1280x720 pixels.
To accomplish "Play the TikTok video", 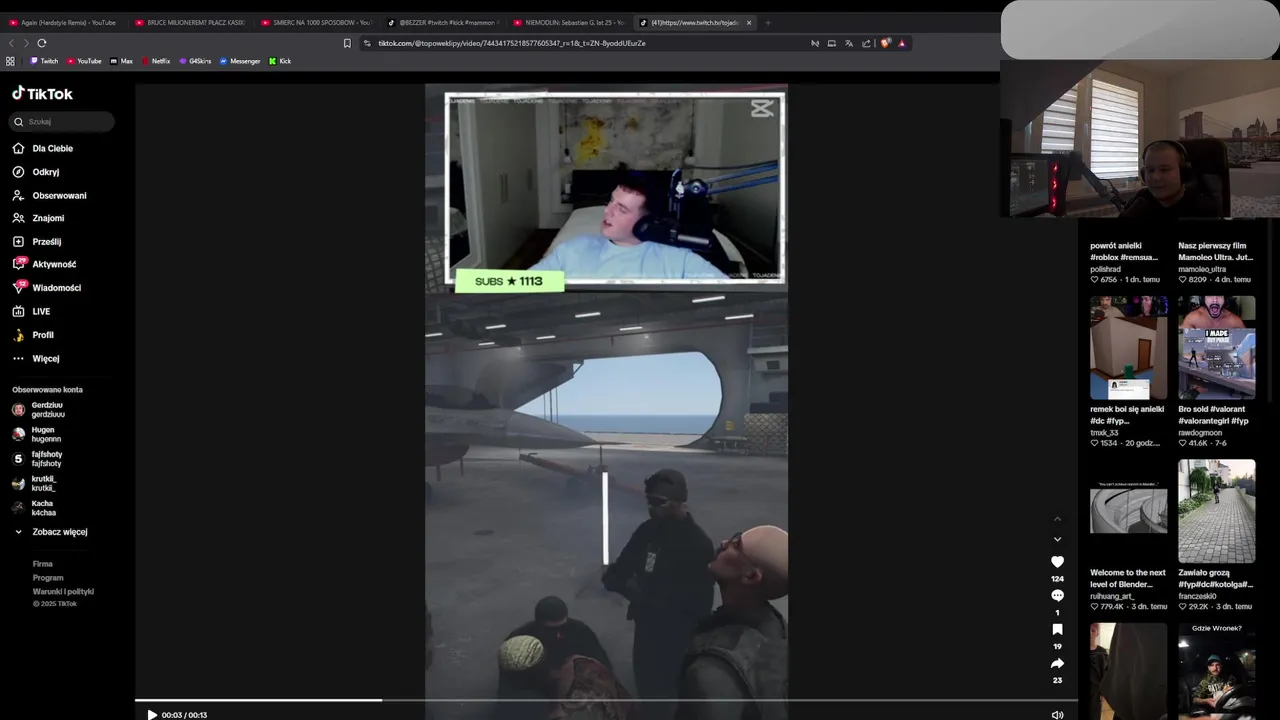I will coord(152,715).
